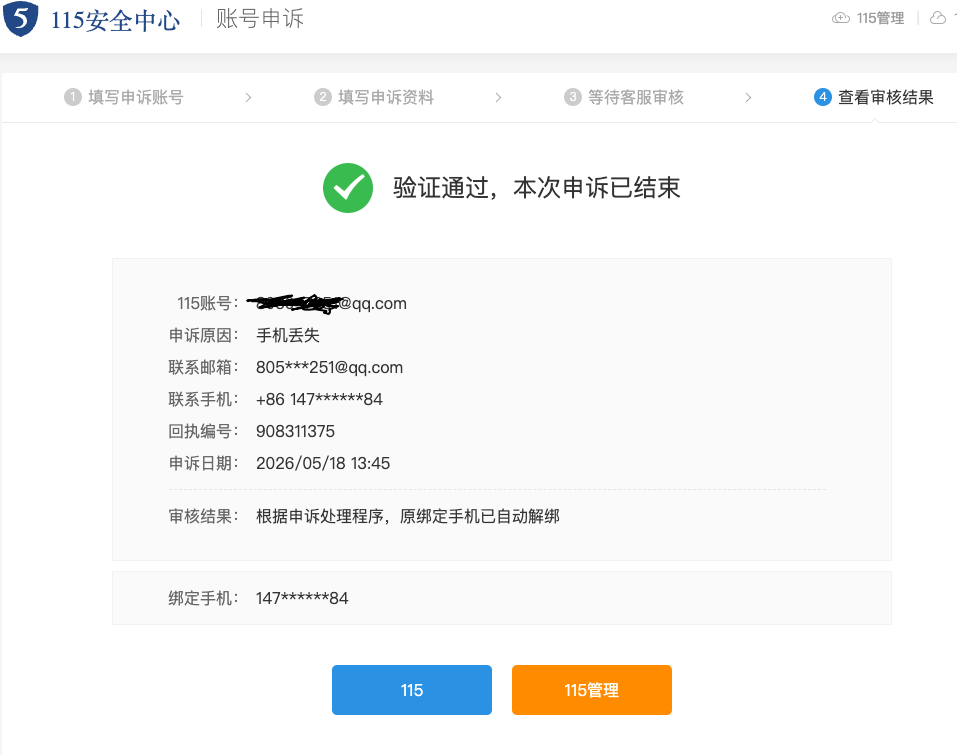The width and height of the screenshot is (957, 755).
Task: Click the blue 115 button
Action: coord(412,690)
